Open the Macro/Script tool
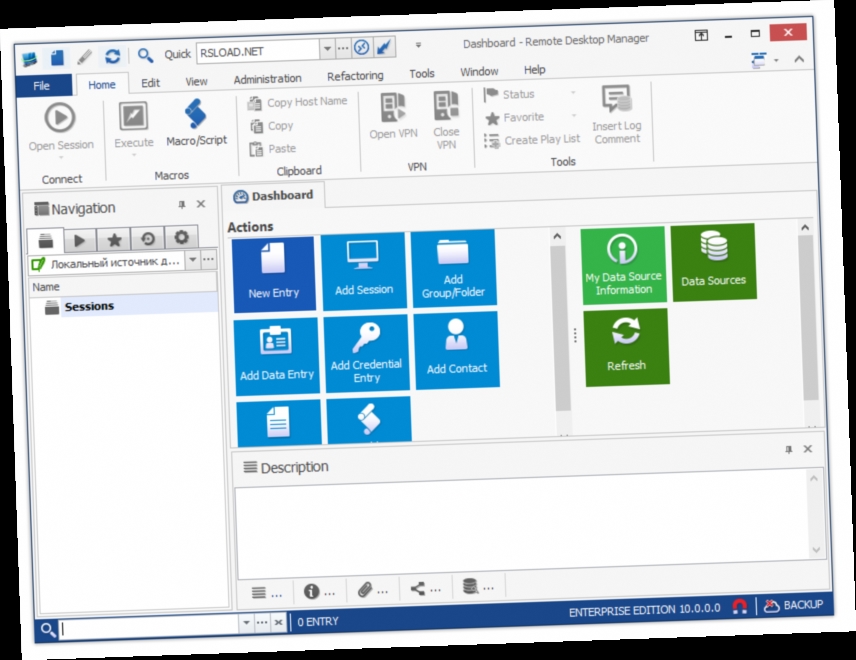Screen dimensions: 856x660 [196, 123]
